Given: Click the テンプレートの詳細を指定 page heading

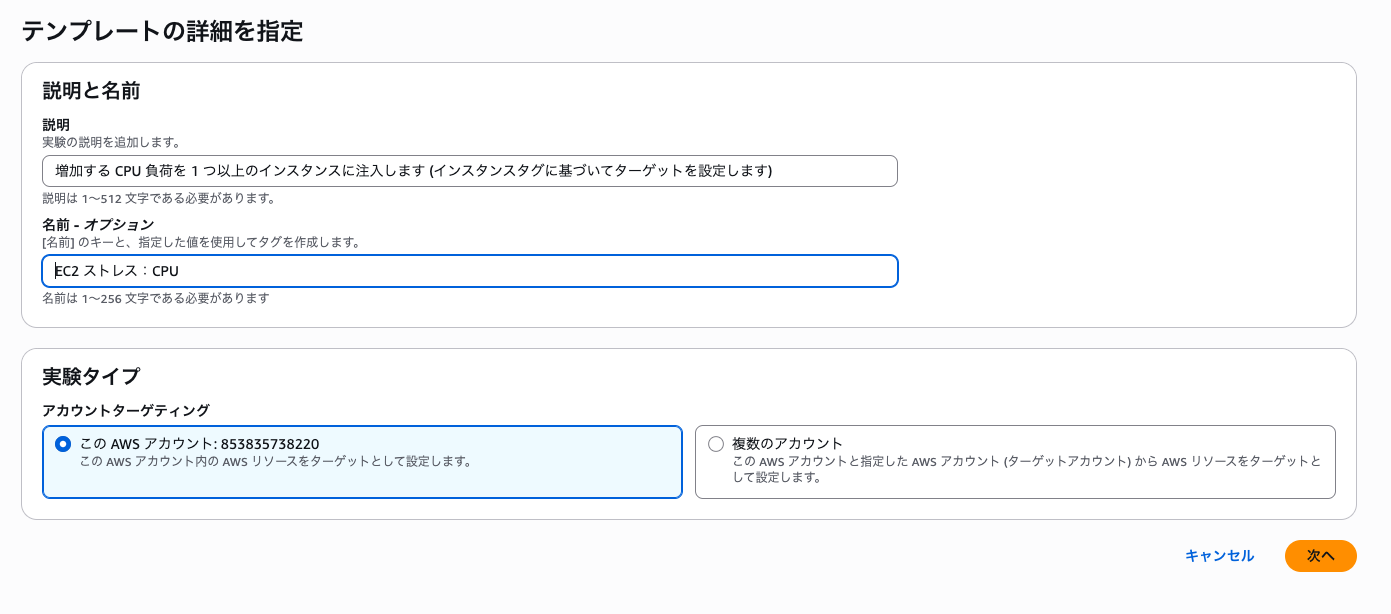Looking at the screenshot, I should pyautogui.click(x=162, y=31).
